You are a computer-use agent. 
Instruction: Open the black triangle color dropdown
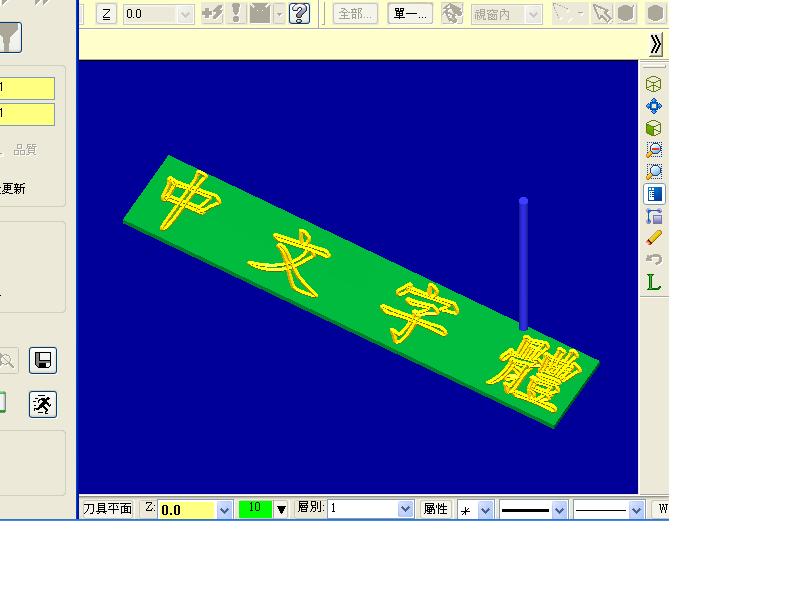click(x=281, y=509)
